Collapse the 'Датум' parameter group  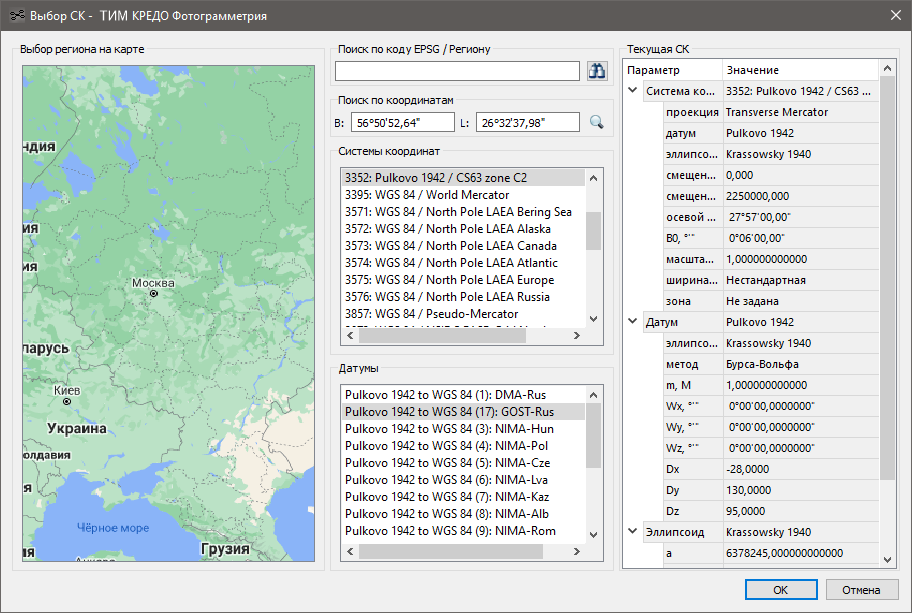[633, 322]
